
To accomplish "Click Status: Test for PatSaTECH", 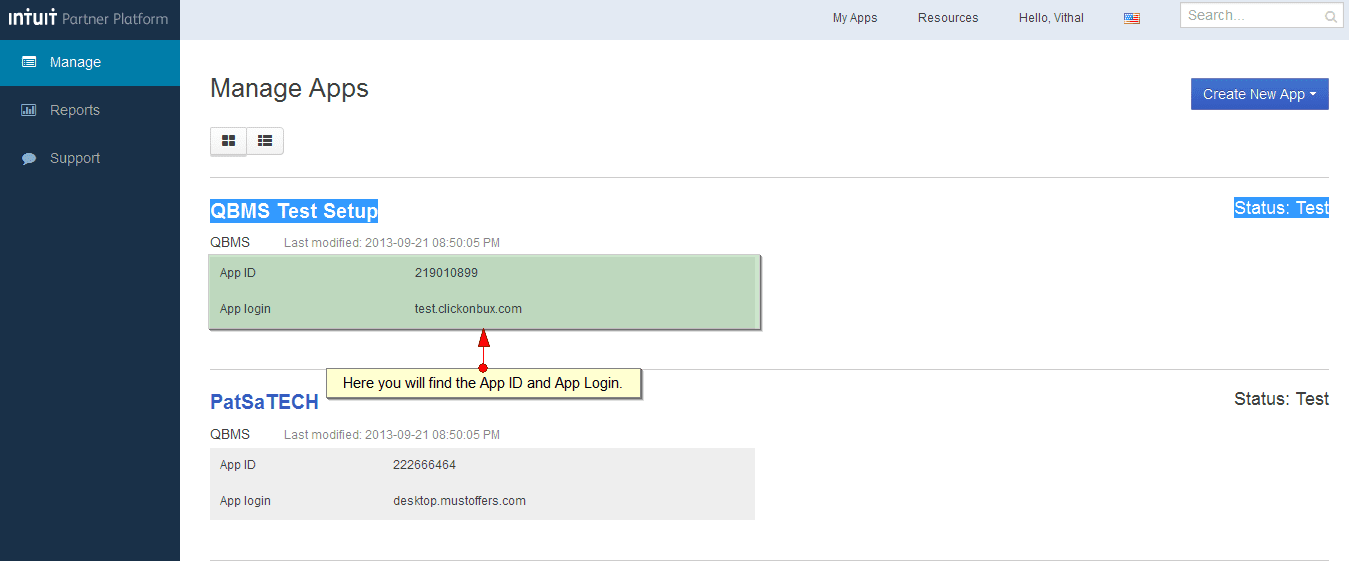I will pos(1281,399).
